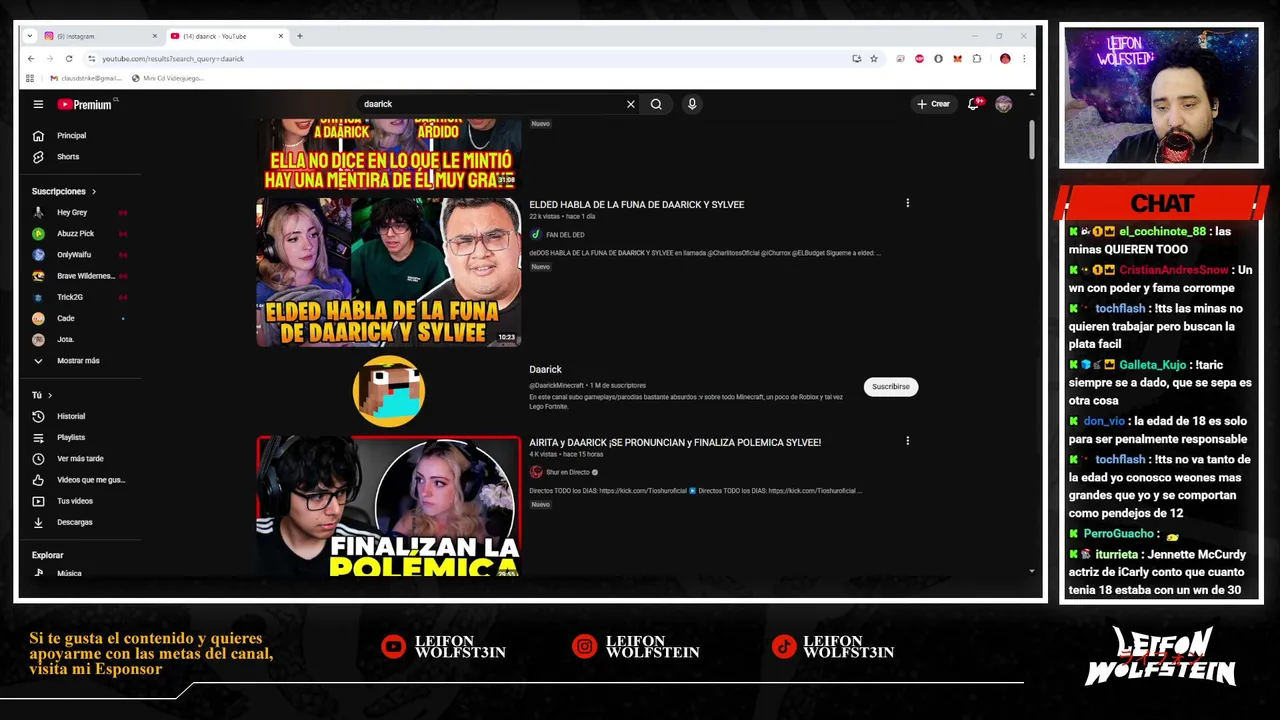1280x720 pixels.
Task: Subscribe to Daarick channel
Action: (x=890, y=387)
